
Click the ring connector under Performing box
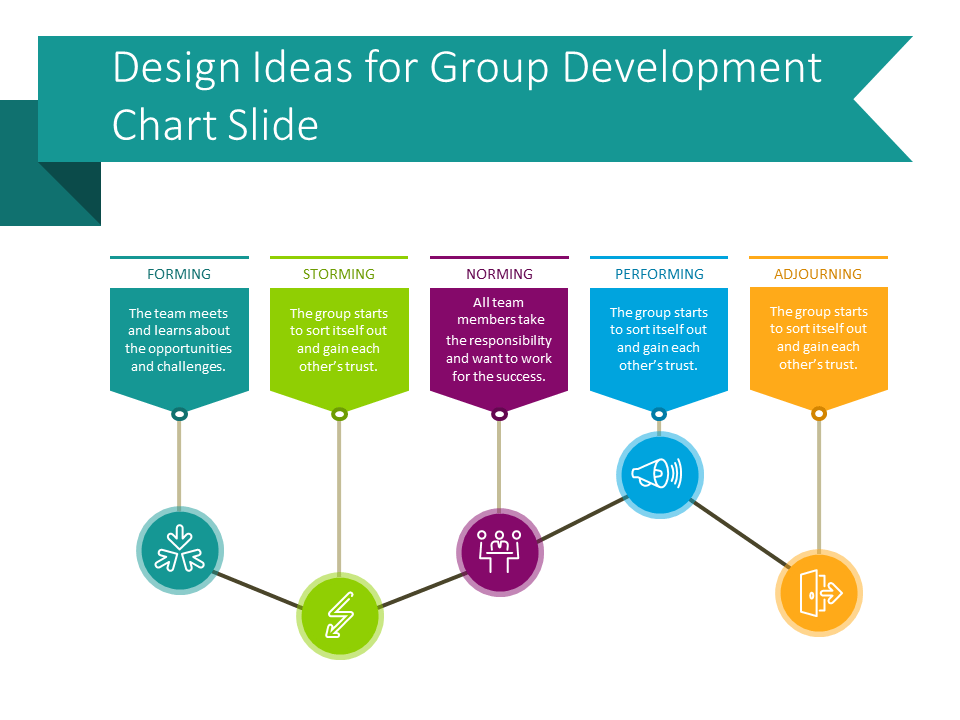(659, 414)
